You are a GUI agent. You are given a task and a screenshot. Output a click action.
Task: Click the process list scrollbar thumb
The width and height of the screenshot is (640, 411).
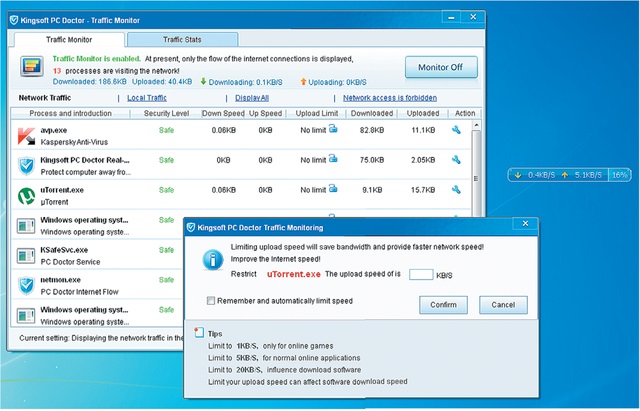point(476,178)
